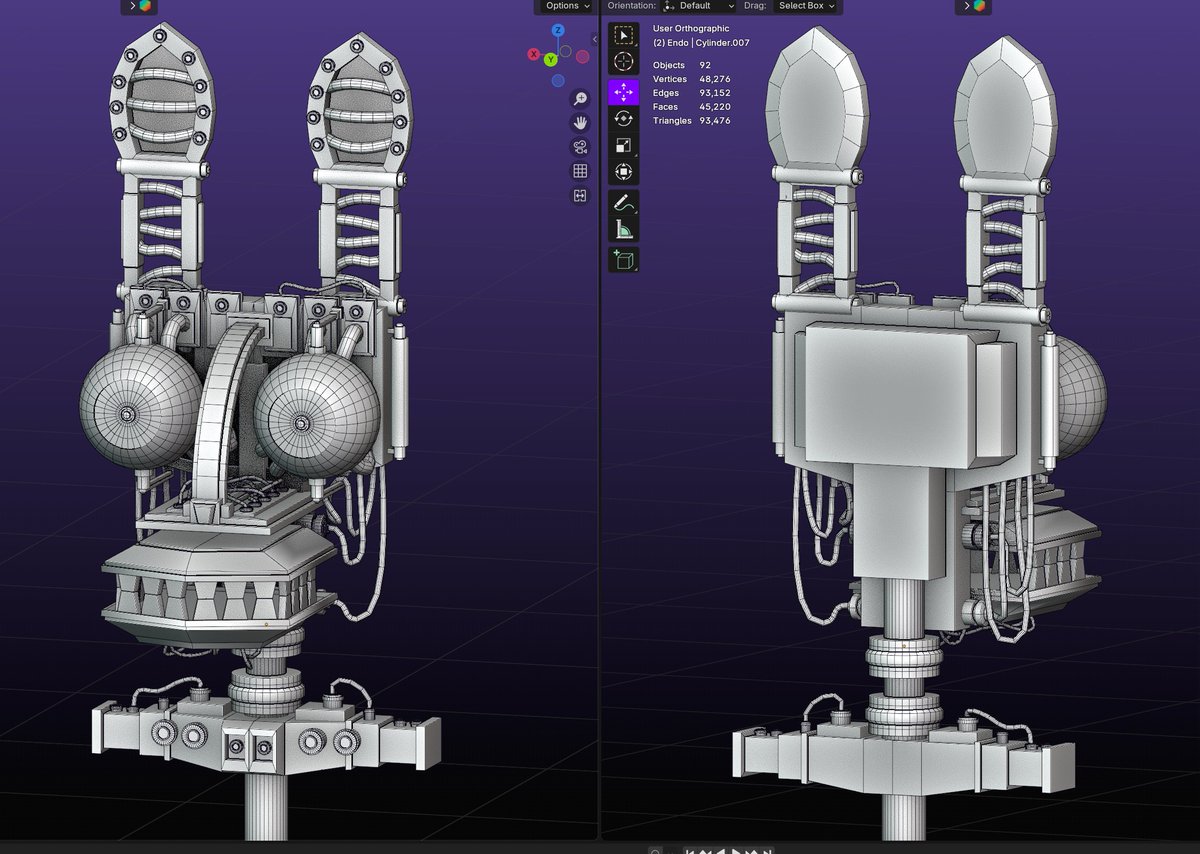Click the 'Triangles 93,476' statistic
This screenshot has height=854, width=1200.
(x=692, y=120)
